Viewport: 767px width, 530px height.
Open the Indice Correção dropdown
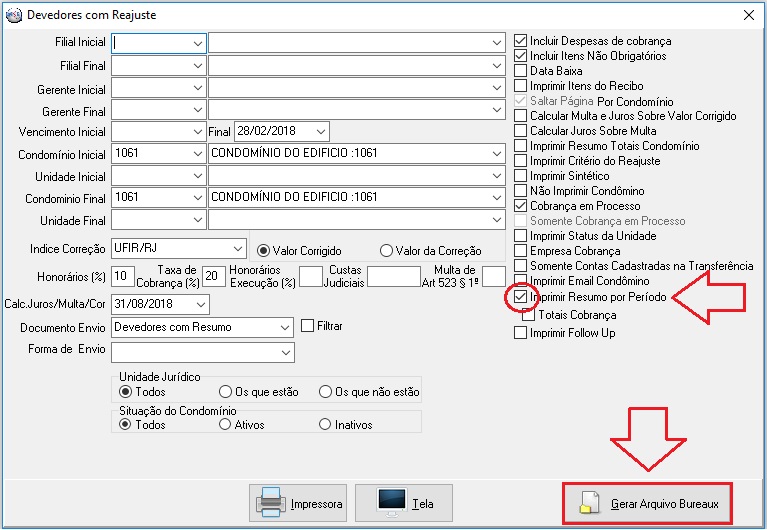pos(237,248)
